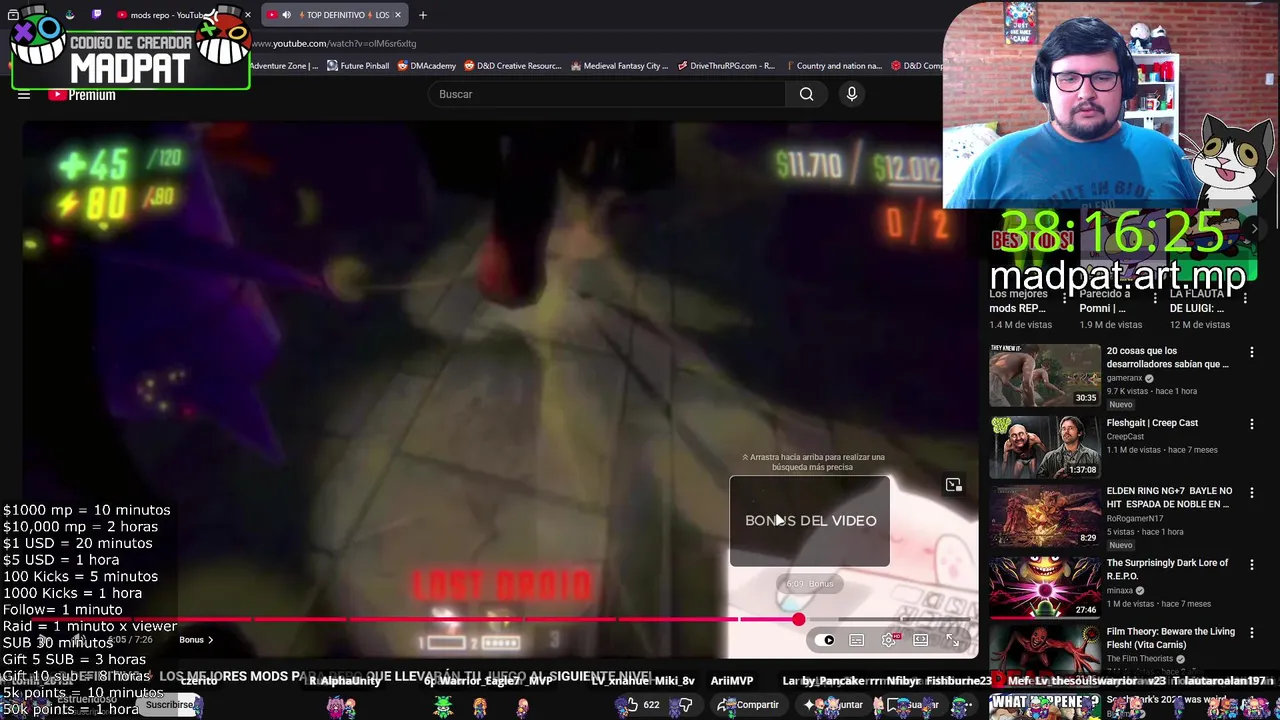Open the more actions ellipsis below video
1280x720 pixels.
point(961,705)
